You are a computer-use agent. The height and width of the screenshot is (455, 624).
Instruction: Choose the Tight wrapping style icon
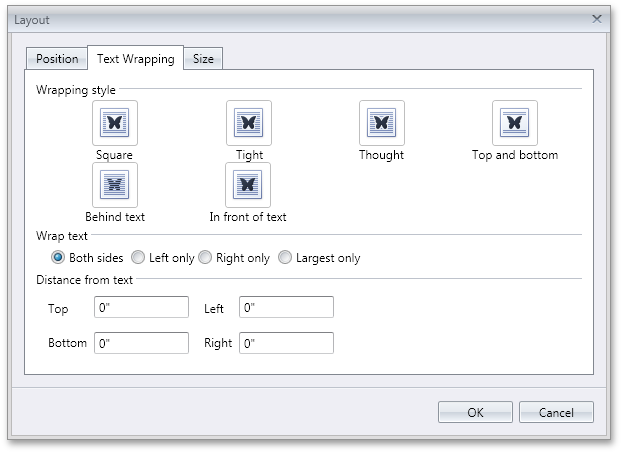[248, 124]
